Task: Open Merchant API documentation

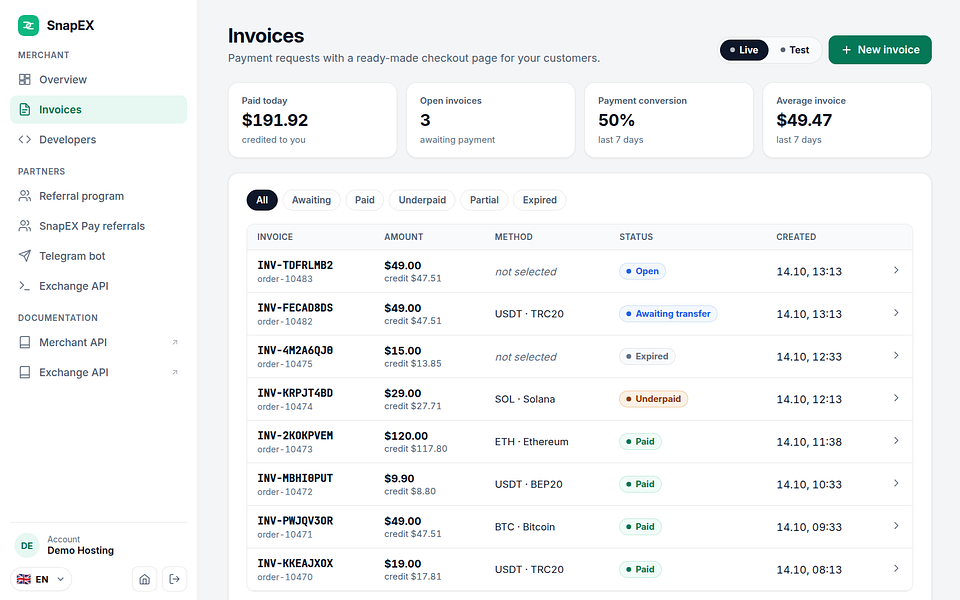Action: pos(99,342)
